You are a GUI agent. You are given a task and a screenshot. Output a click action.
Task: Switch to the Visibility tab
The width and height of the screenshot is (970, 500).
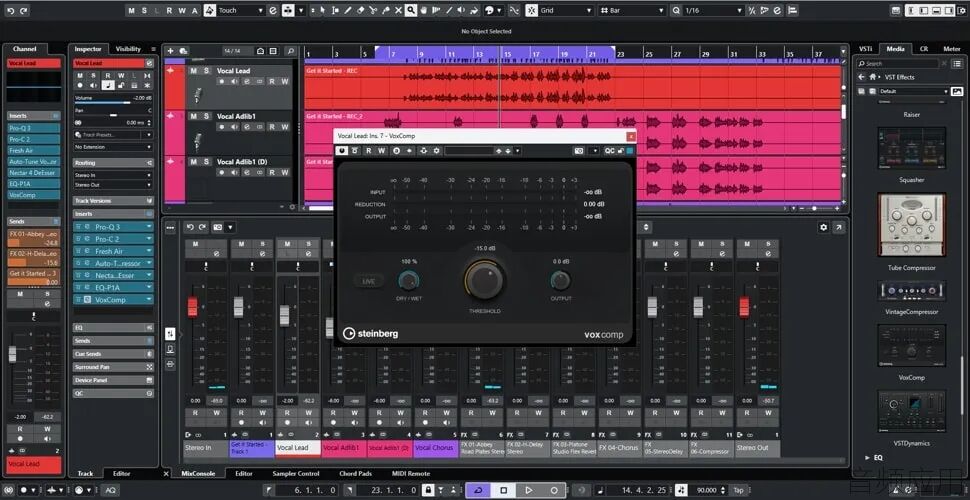[x=128, y=49]
